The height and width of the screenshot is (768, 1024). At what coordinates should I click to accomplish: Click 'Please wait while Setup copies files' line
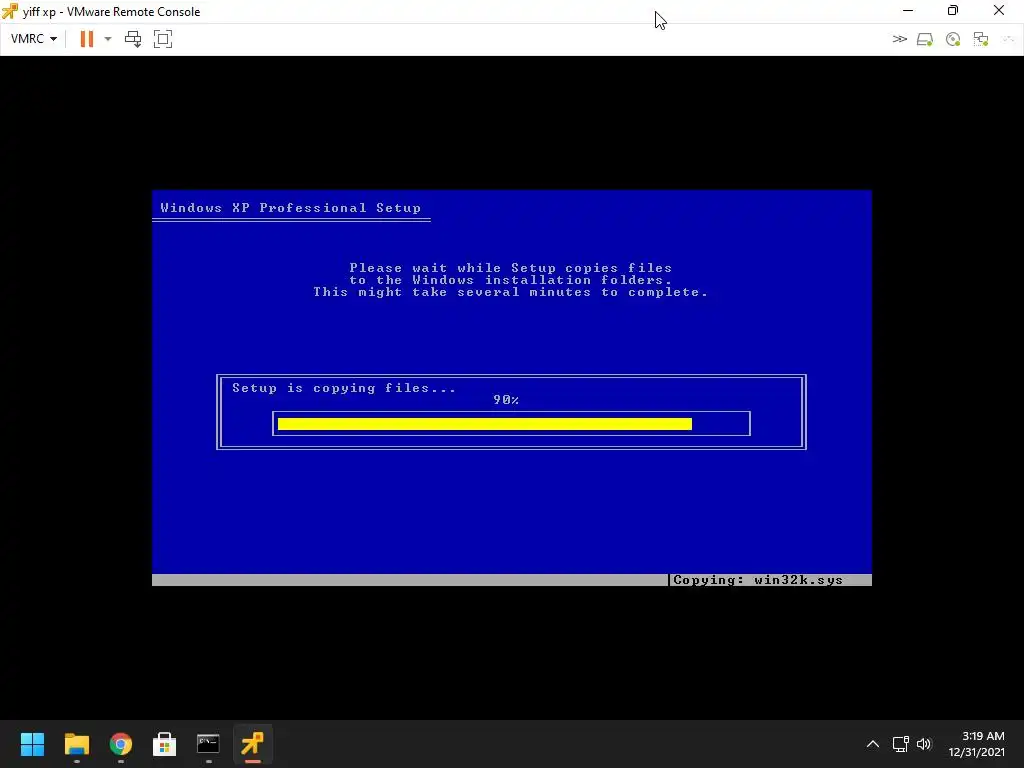click(x=511, y=268)
